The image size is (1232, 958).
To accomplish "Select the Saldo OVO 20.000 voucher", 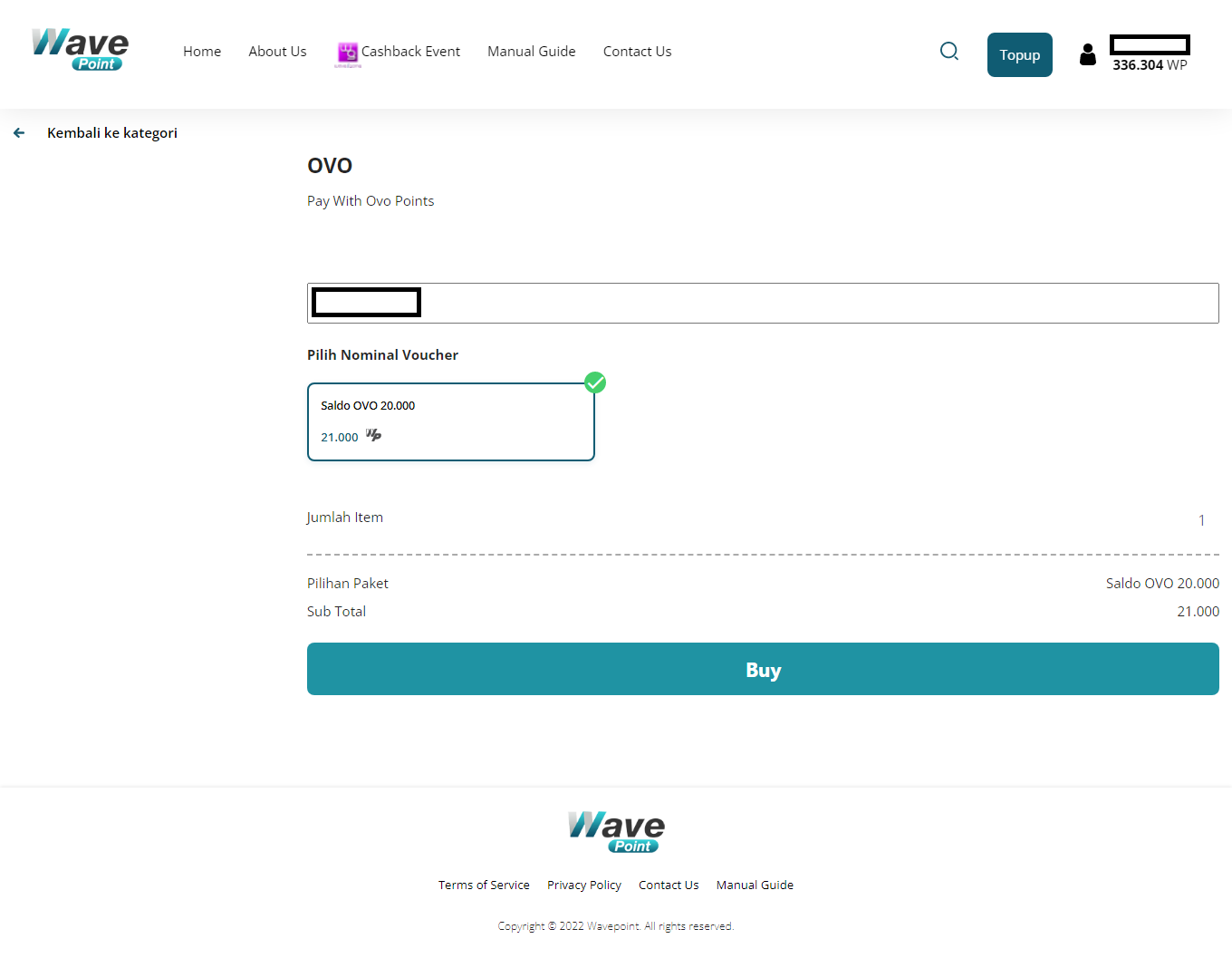I will [450, 421].
